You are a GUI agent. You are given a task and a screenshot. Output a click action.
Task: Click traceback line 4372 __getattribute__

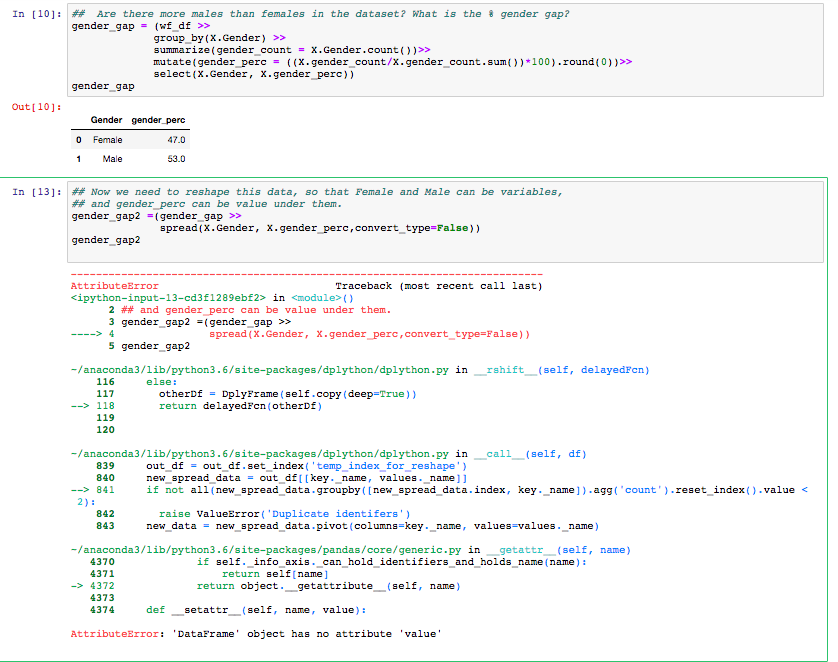pos(328,586)
